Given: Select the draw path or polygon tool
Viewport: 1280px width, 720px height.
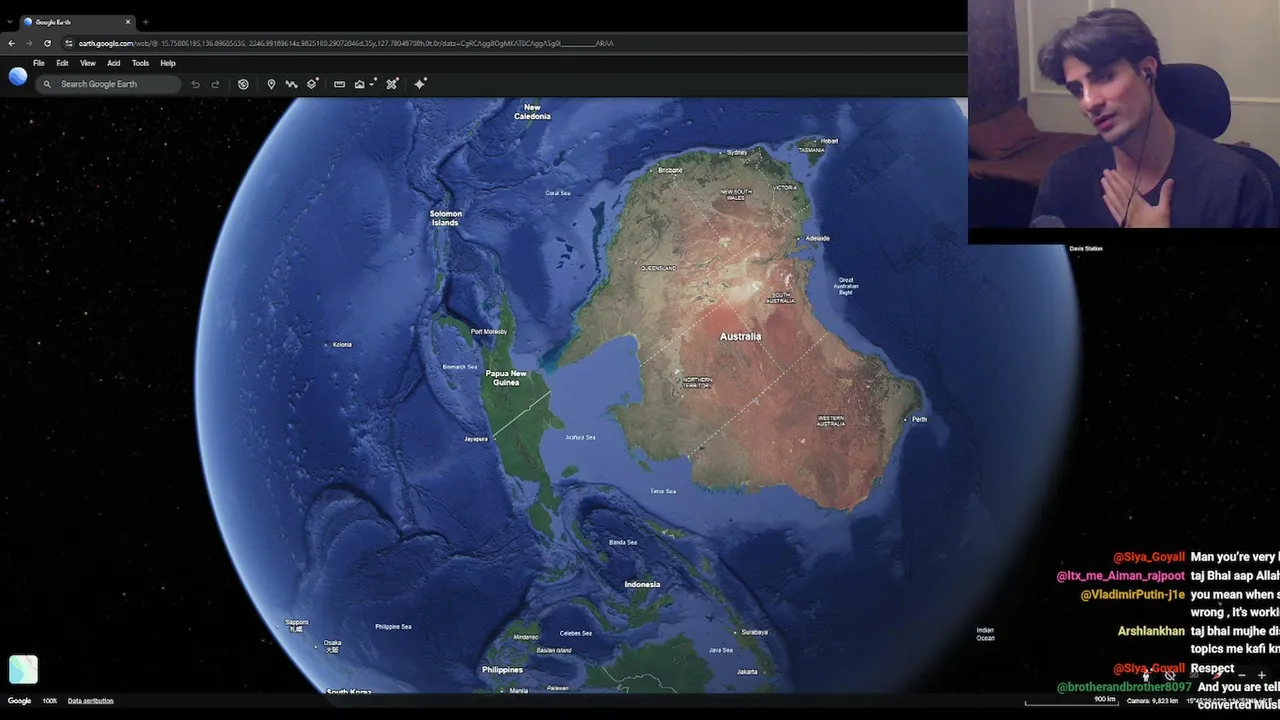Looking at the screenshot, I should click(291, 84).
